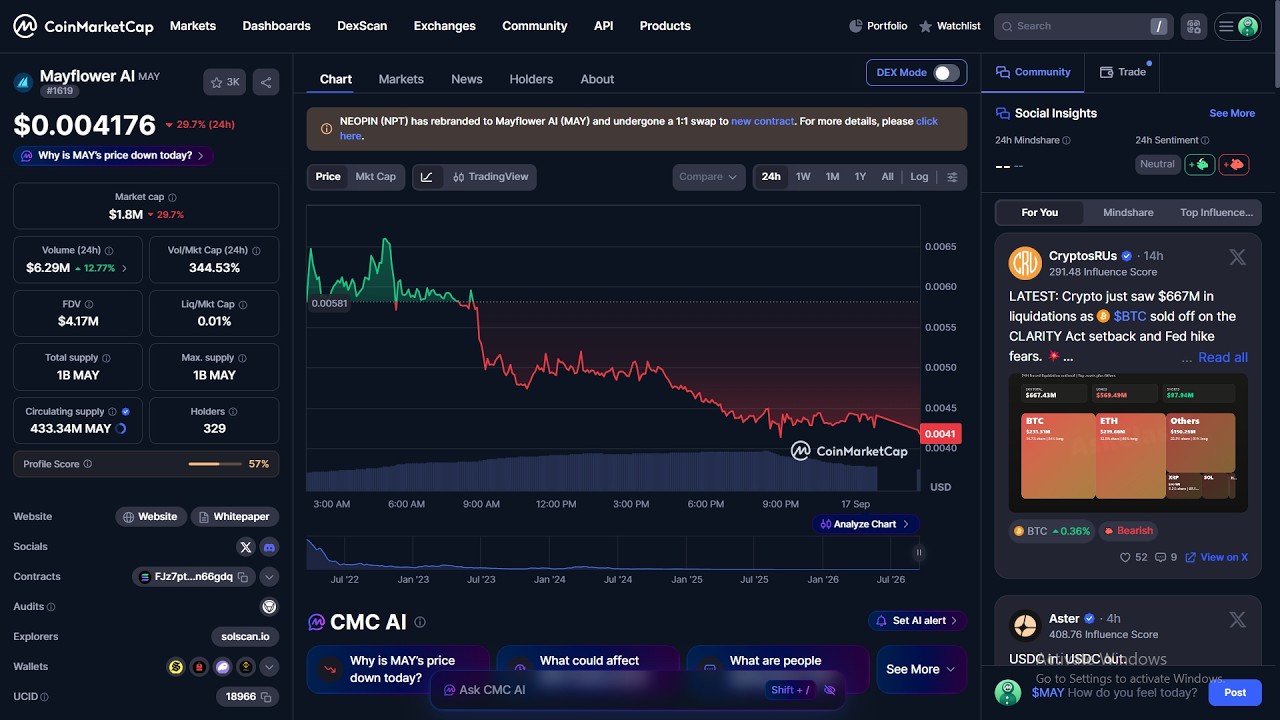The height and width of the screenshot is (720, 1280).
Task: Open the liquidation heatmap image thumbnail
Action: pos(1128,443)
